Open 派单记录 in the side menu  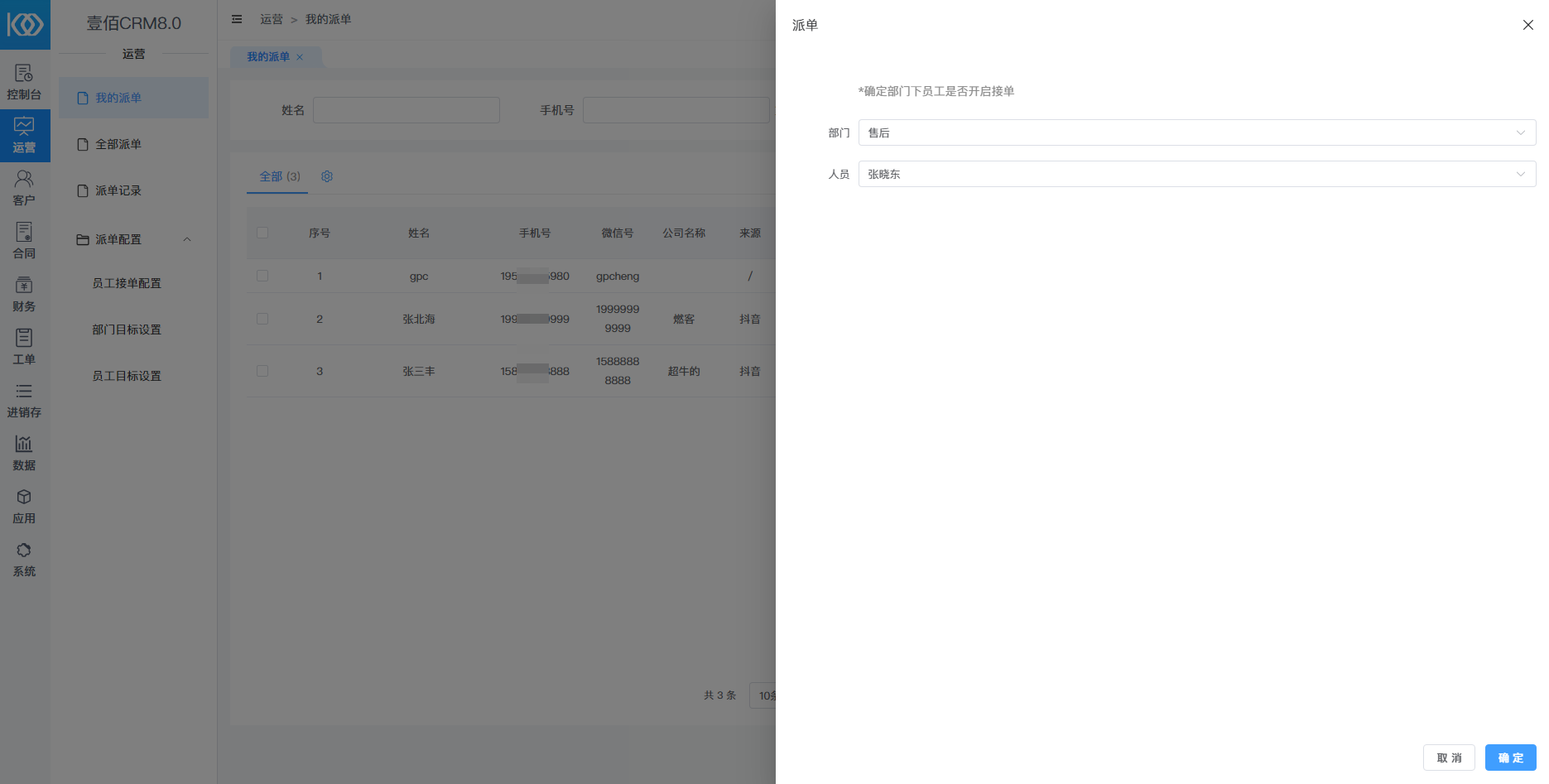(133, 190)
